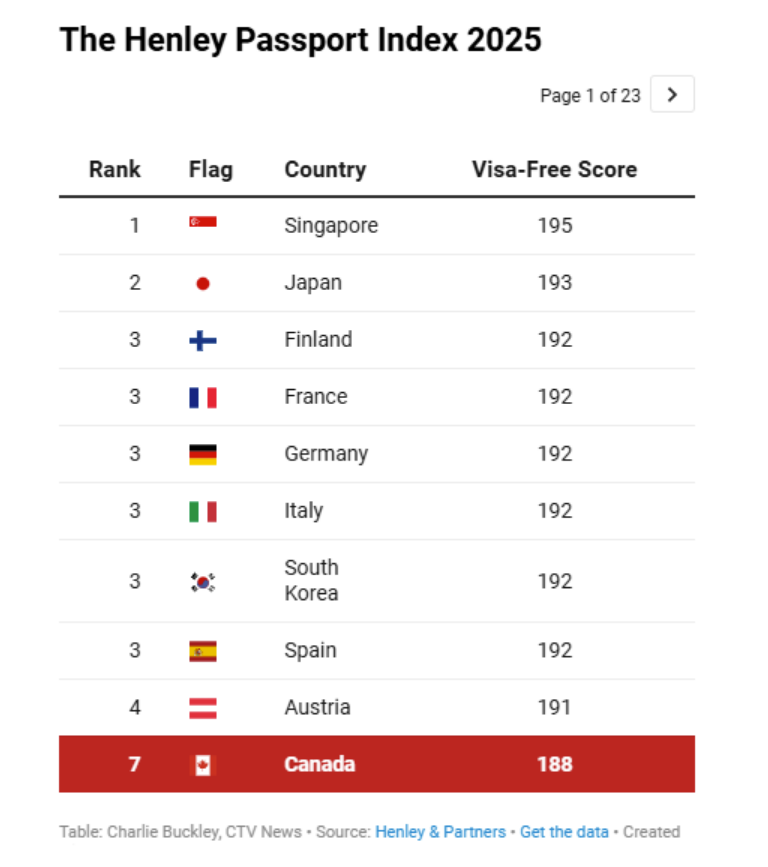The image size is (768, 867).
Task: Click the Canada flag icon
Action: click(x=203, y=765)
